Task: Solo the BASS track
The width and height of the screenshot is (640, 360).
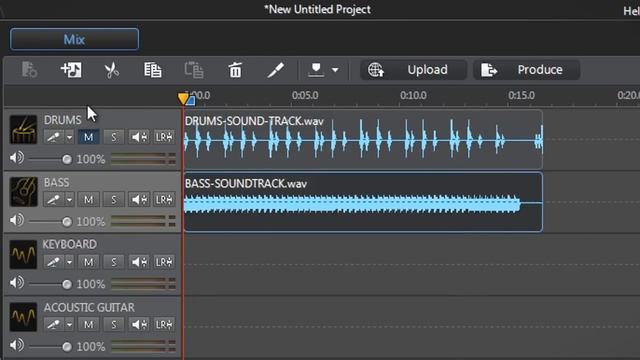Action: tap(113, 200)
